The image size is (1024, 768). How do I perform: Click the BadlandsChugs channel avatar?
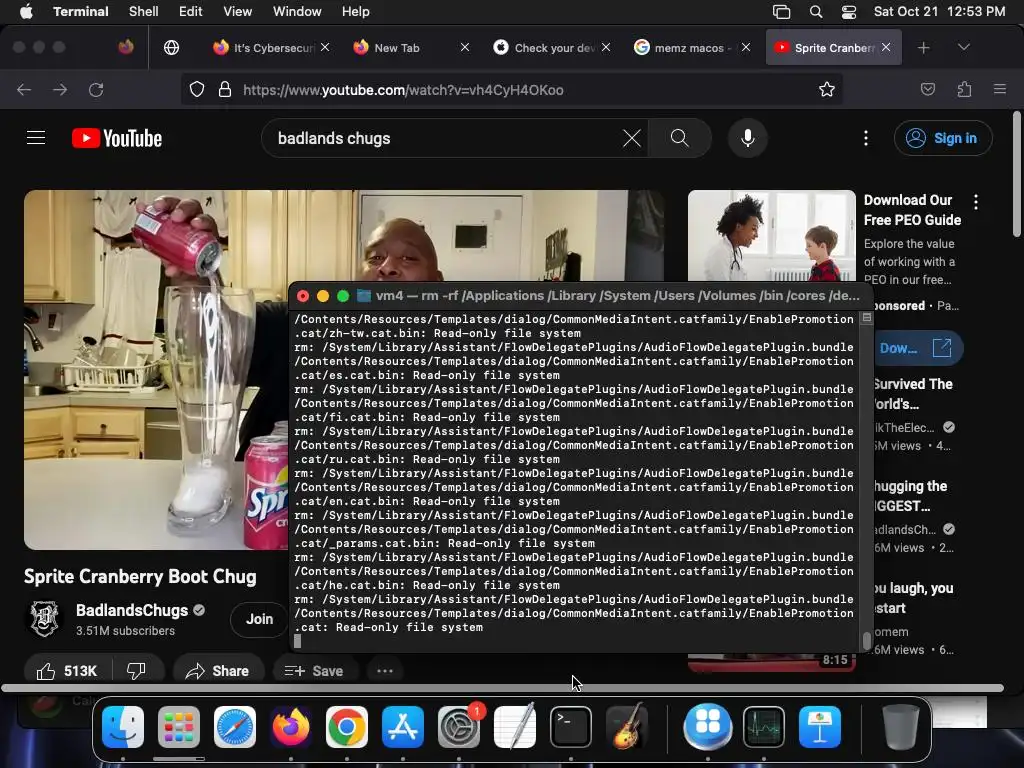(x=44, y=618)
